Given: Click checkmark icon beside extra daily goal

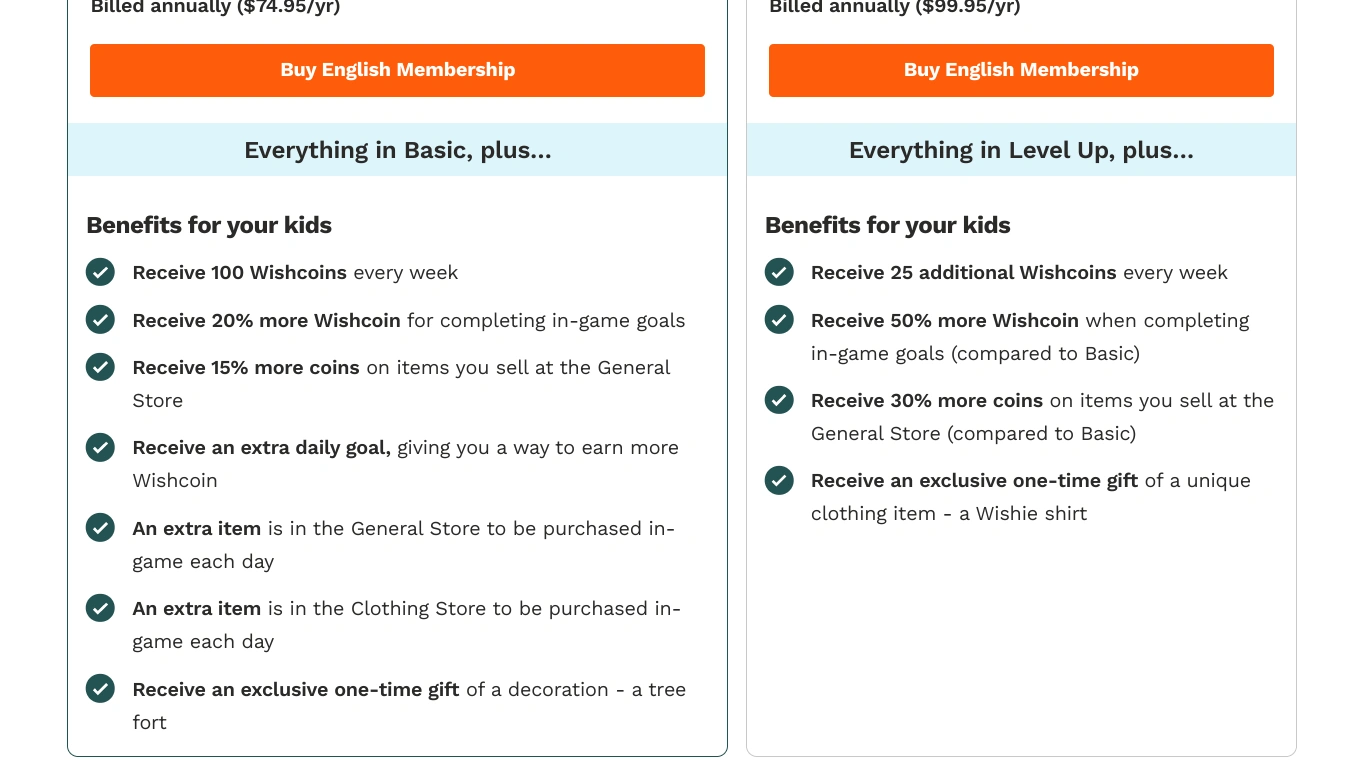Looking at the screenshot, I should pyautogui.click(x=100, y=447).
